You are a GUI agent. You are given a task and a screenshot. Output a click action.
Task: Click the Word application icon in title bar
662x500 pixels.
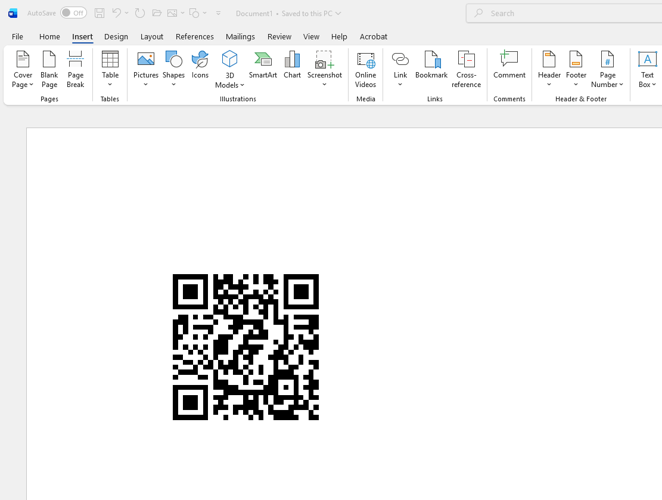[13, 14]
